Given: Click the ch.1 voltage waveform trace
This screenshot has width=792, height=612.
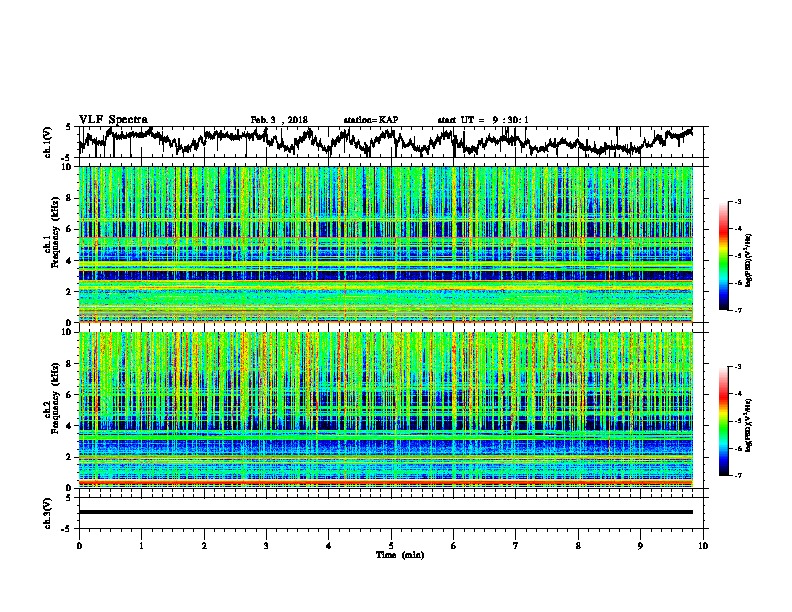Looking at the screenshot, I should 386,141.
